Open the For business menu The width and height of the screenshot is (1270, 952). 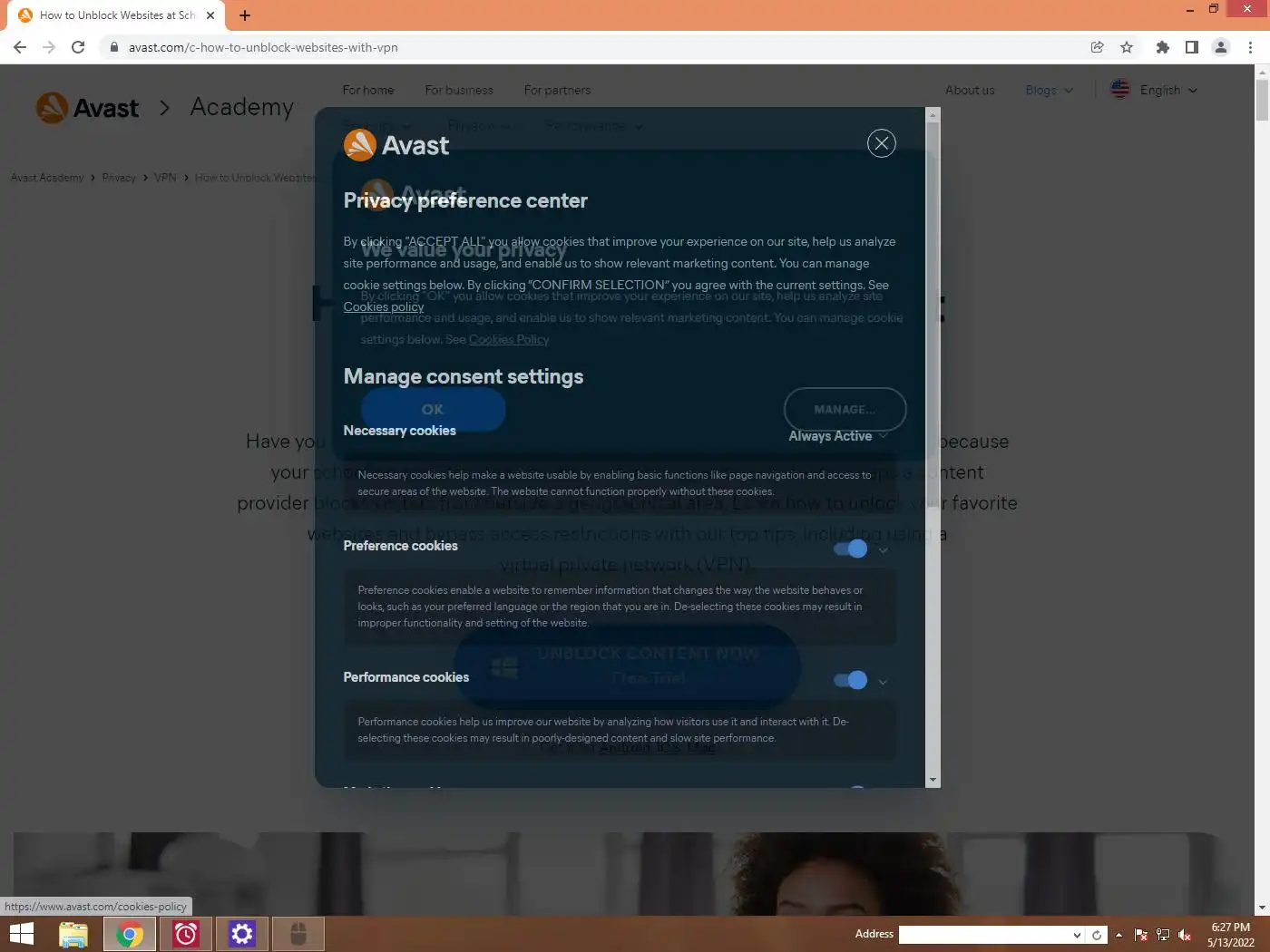[459, 90]
